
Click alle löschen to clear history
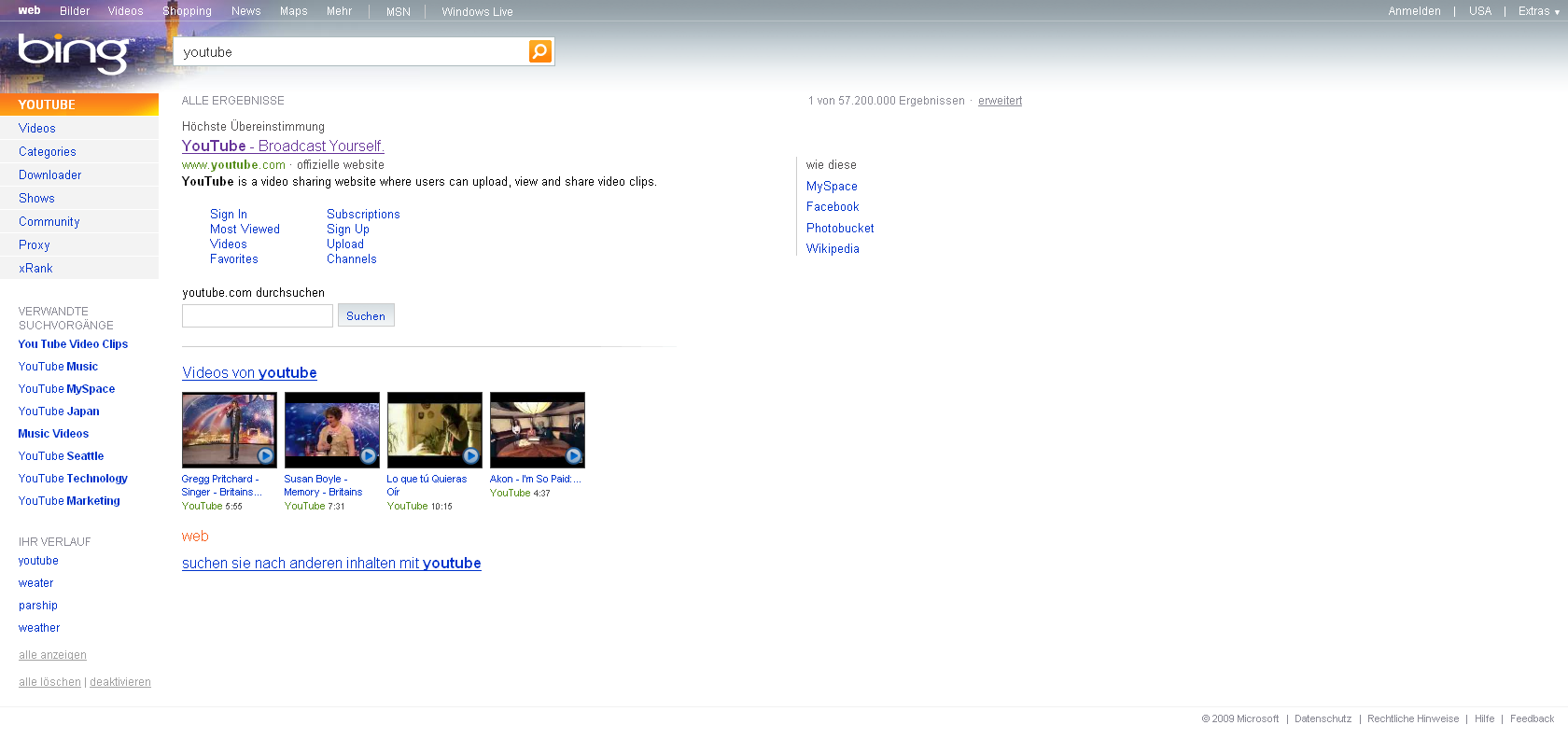pyautogui.click(x=49, y=682)
